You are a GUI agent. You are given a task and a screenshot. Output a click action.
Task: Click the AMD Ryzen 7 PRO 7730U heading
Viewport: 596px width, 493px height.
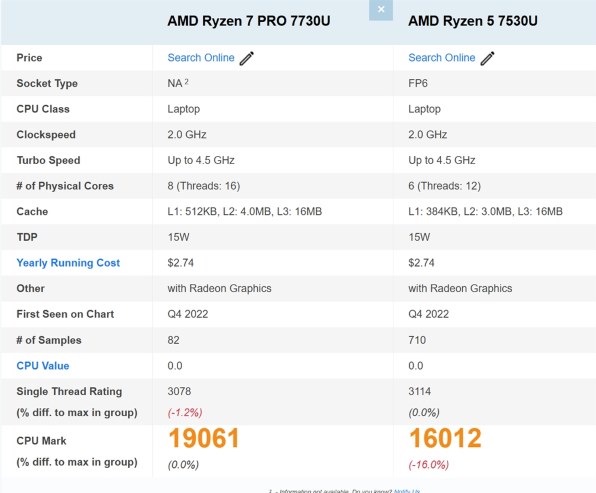(x=249, y=21)
